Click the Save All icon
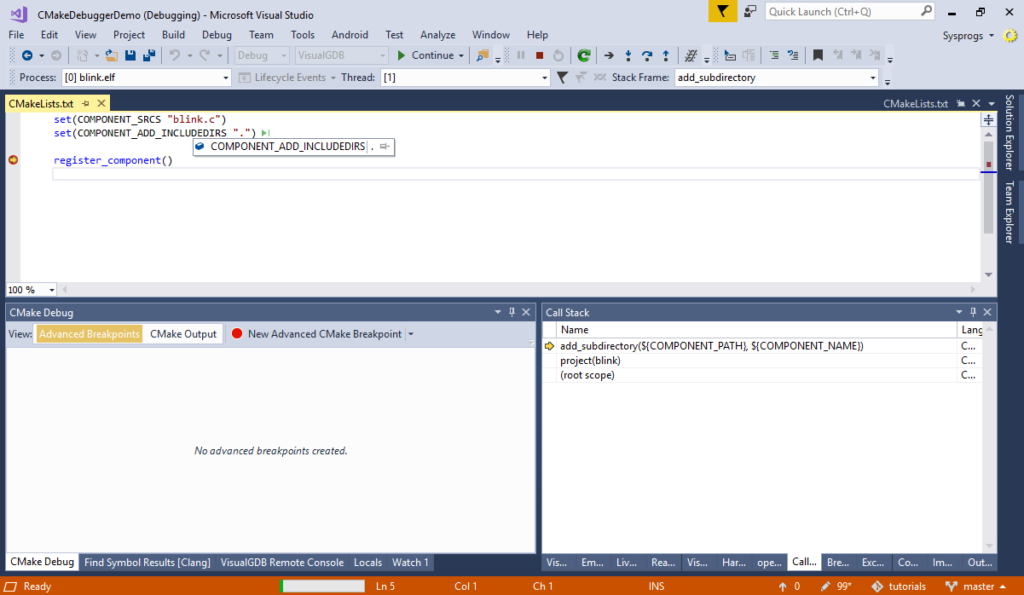The width and height of the screenshot is (1024, 595). tap(149, 56)
